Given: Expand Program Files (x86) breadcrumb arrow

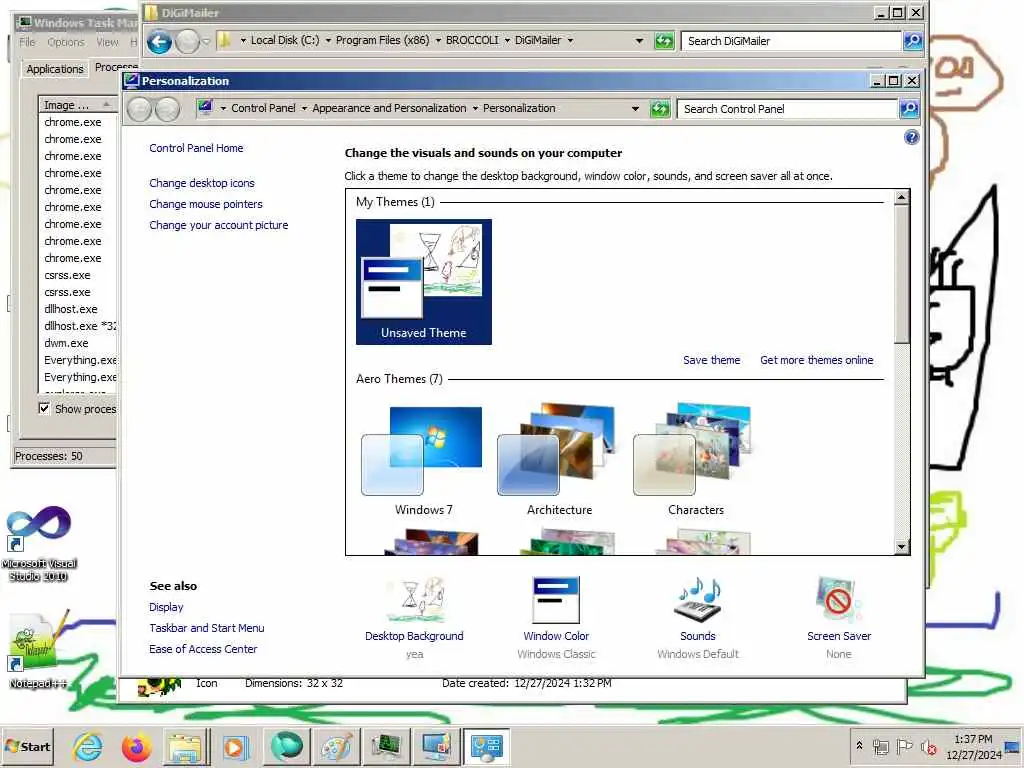Looking at the screenshot, I should click(438, 40).
